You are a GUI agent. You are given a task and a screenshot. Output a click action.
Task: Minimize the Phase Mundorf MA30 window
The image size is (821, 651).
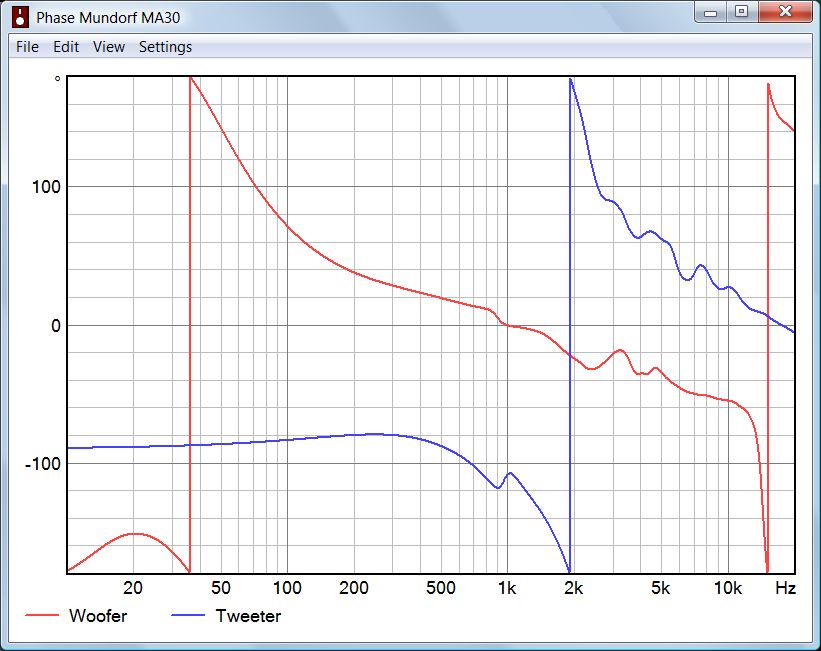[x=711, y=12]
